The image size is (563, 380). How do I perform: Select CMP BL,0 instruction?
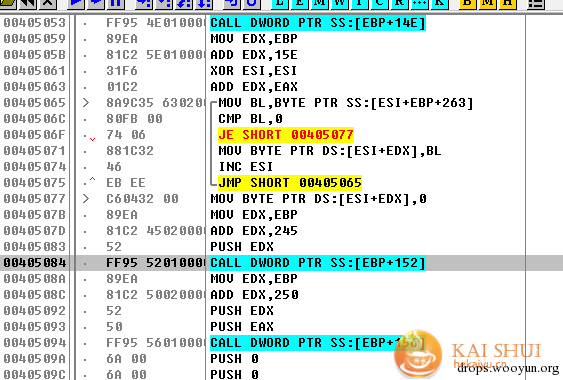250,119
